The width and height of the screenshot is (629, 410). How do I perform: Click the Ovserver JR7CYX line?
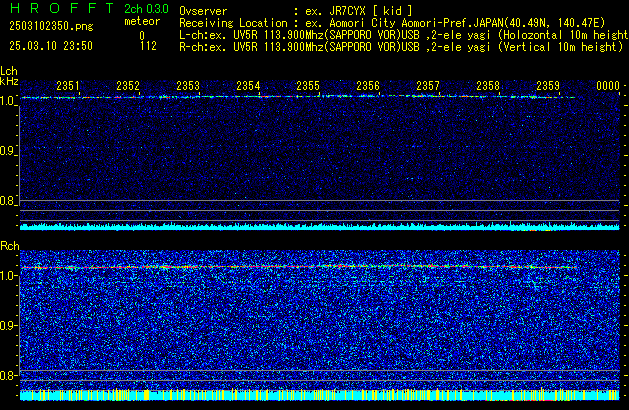click(296, 11)
